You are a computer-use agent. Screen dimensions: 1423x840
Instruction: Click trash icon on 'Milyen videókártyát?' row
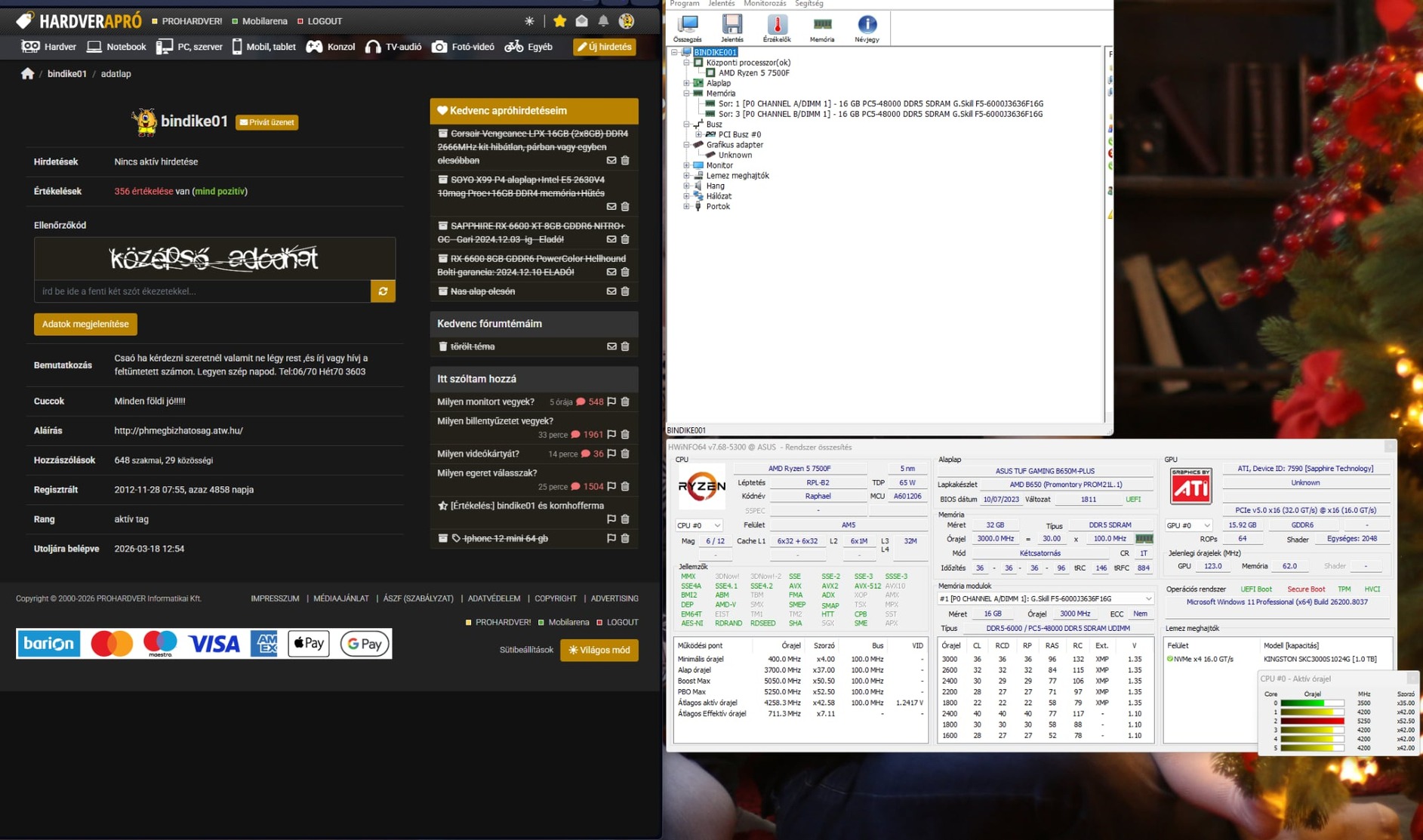(x=625, y=454)
